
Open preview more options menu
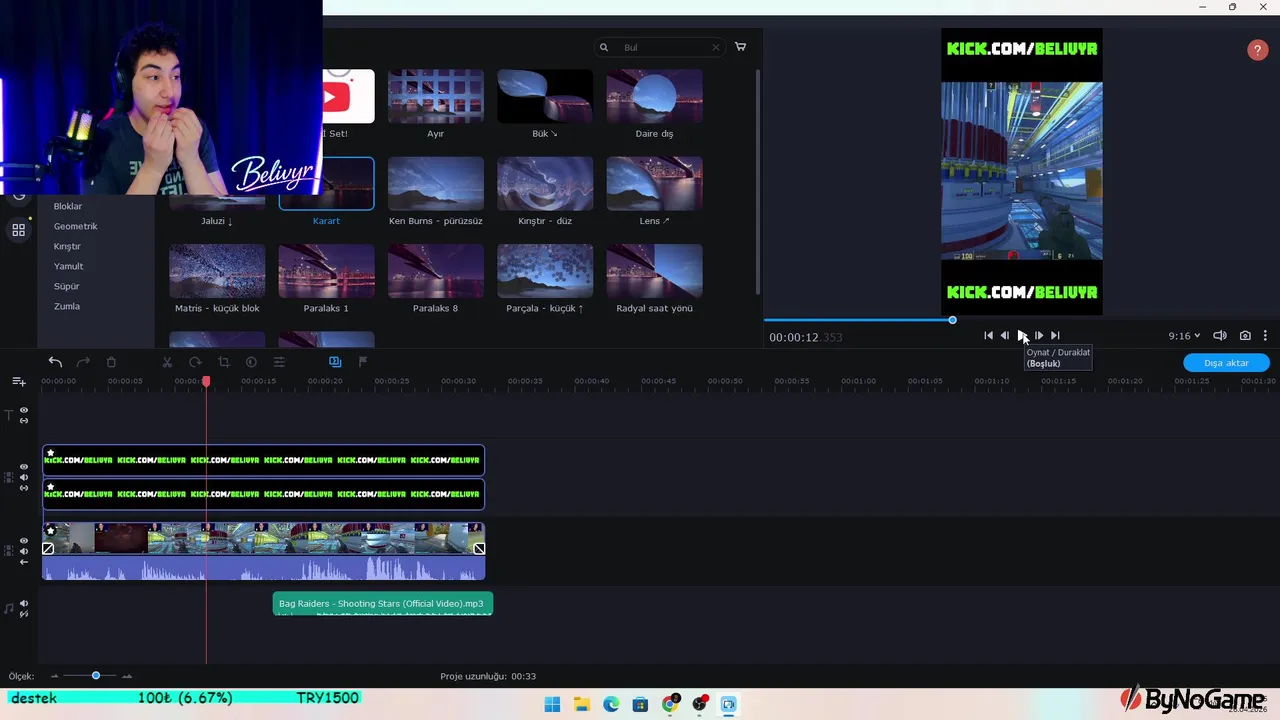coord(1265,336)
